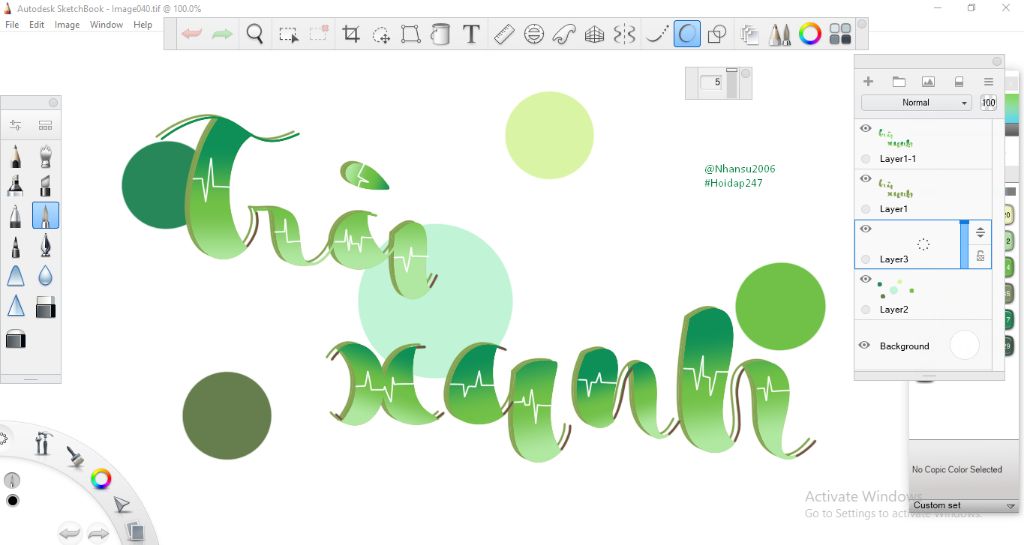
Task: Pick the Quick Transform tool
Action: [x=381, y=34]
